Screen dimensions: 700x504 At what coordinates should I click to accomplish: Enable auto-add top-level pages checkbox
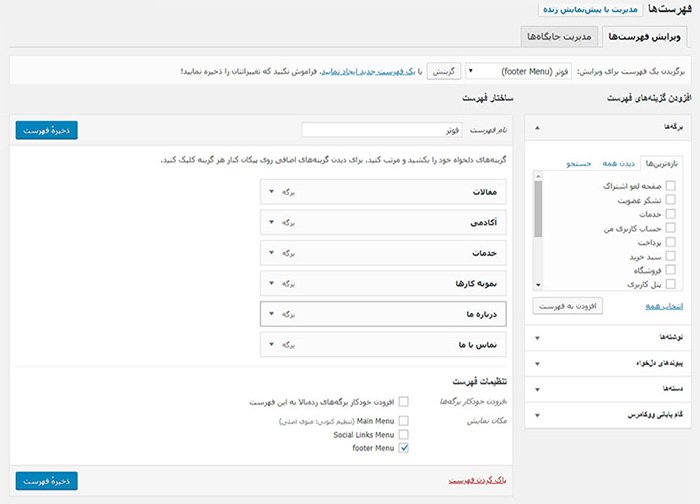[404, 402]
